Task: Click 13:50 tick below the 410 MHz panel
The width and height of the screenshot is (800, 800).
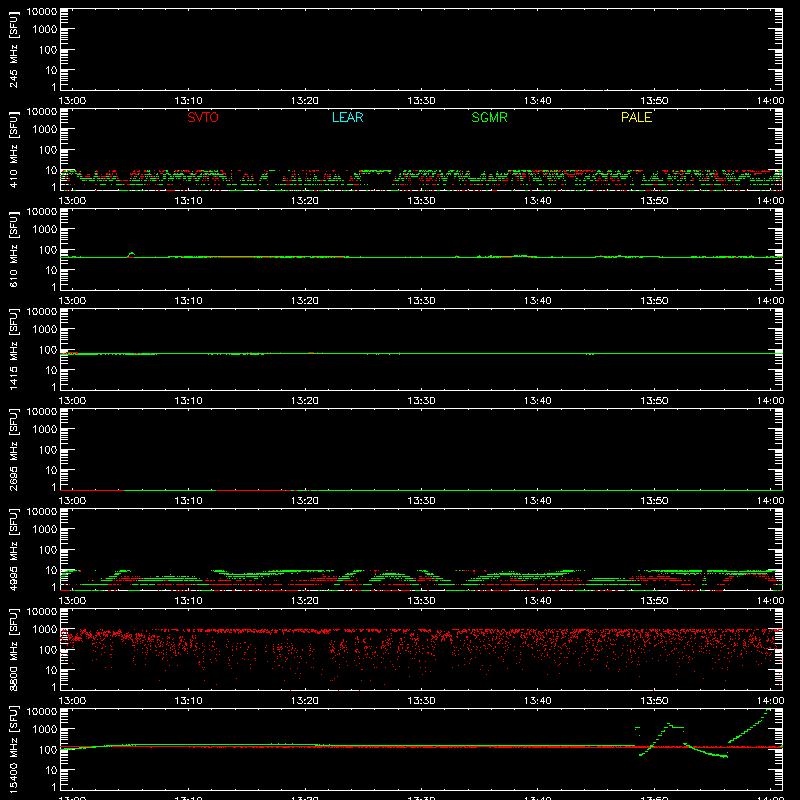Action: [x=654, y=201]
